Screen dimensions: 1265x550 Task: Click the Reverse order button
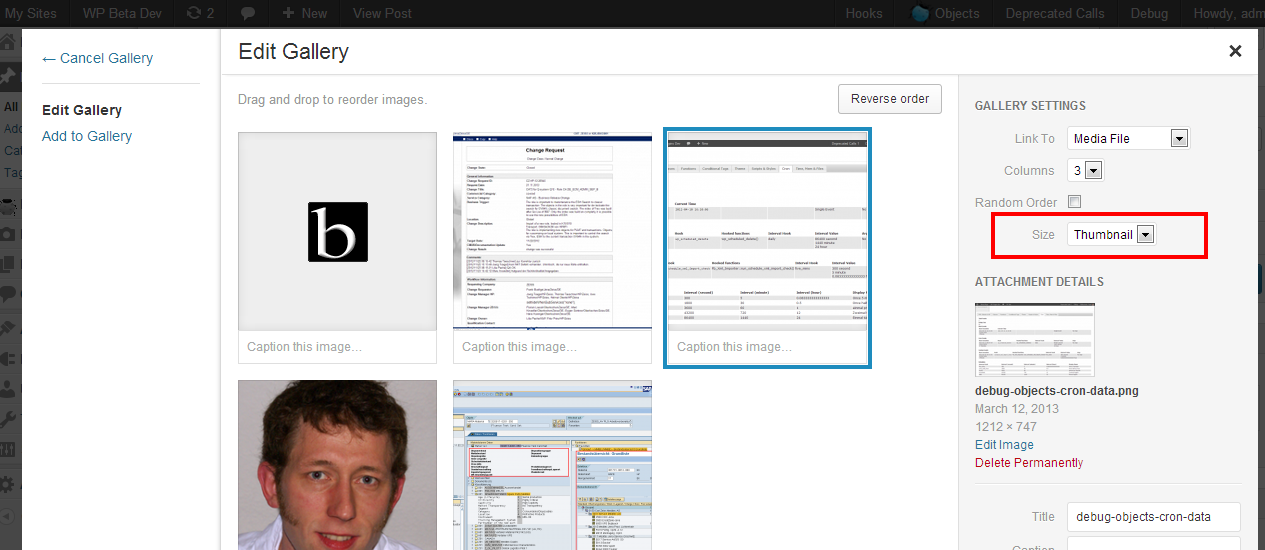(890, 99)
